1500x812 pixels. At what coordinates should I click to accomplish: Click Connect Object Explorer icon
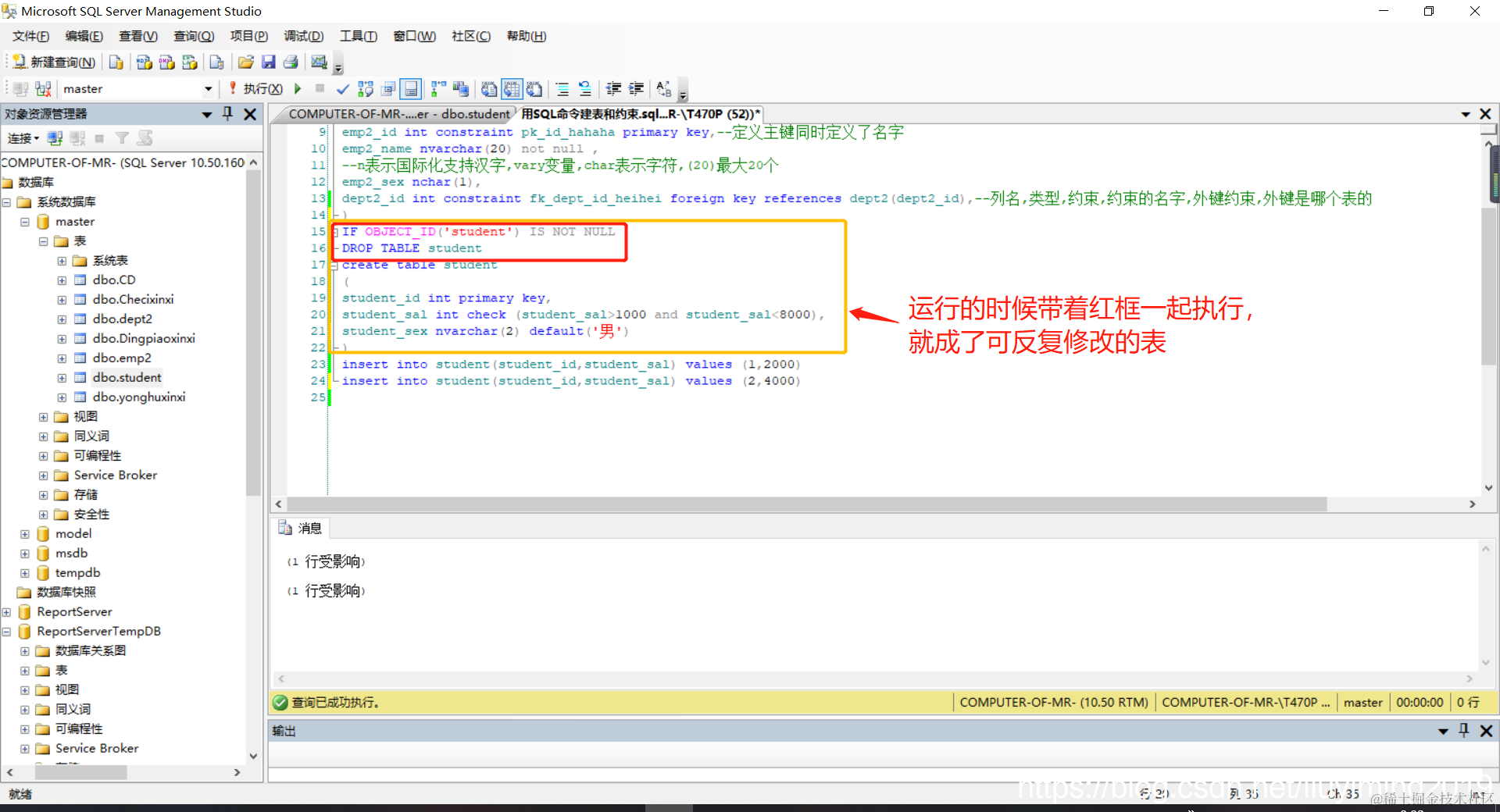[x=55, y=138]
